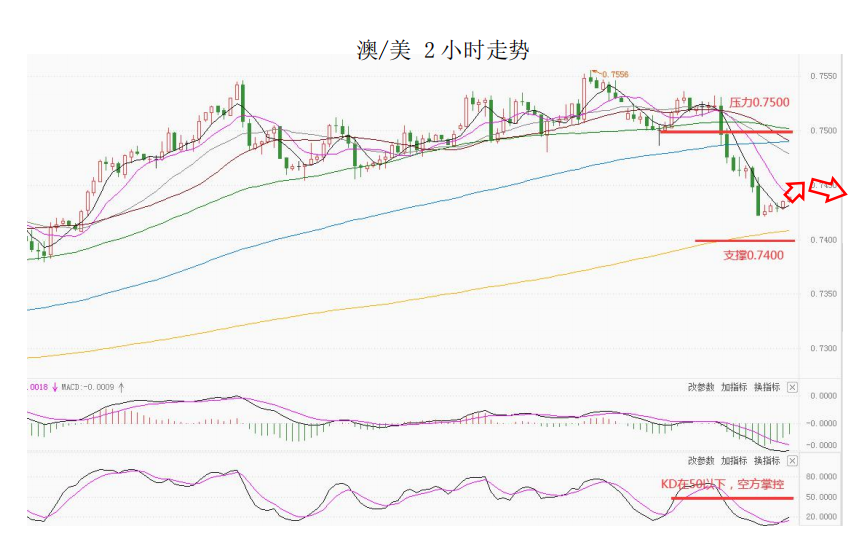Close the KD indicator panel

(x=792, y=461)
